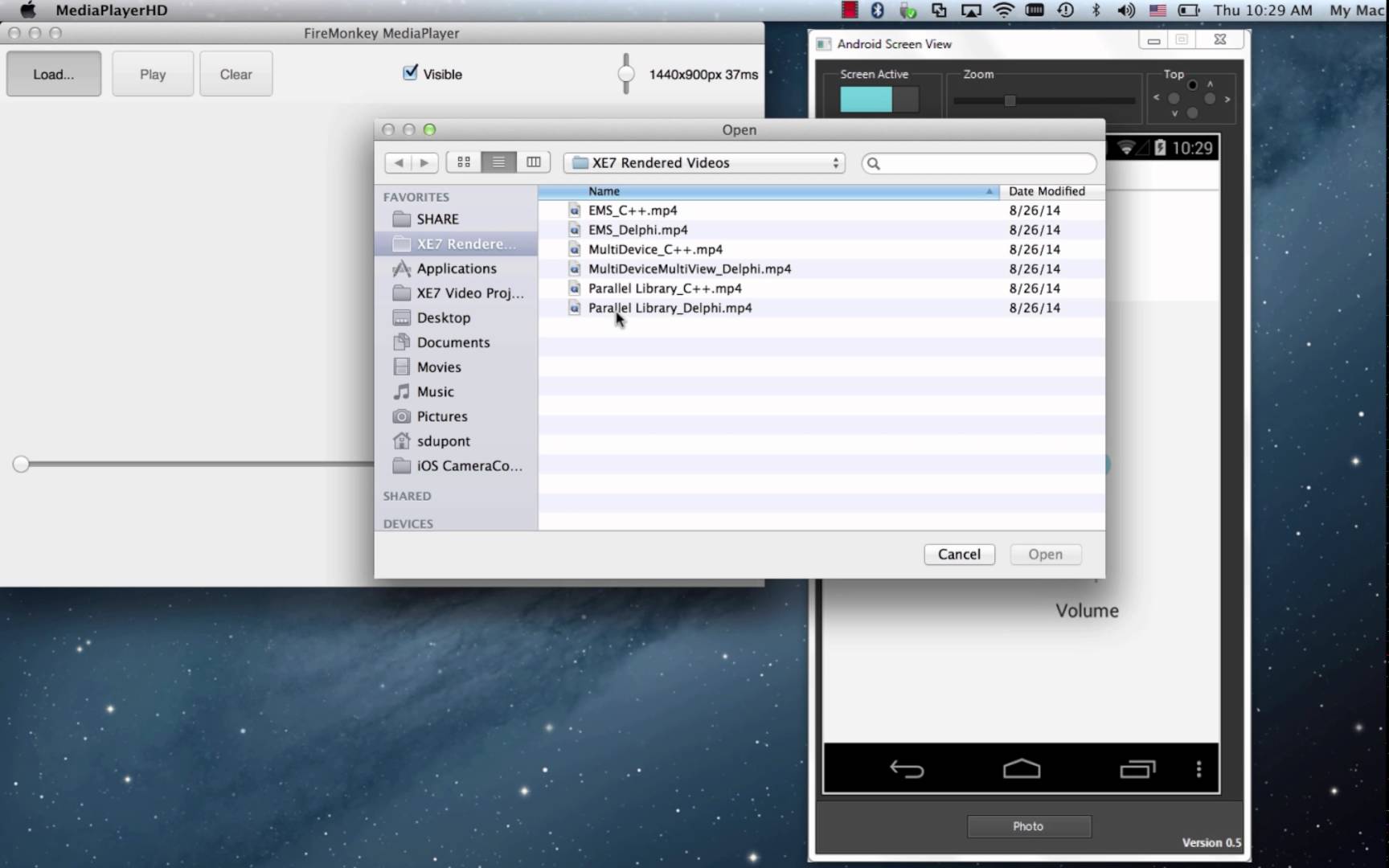
Task: Click the battery icon in the menu bar
Action: 1188,10
